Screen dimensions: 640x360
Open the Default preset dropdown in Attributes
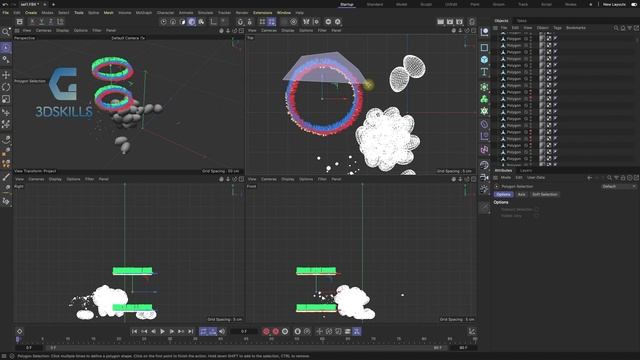pyautogui.click(x=619, y=186)
